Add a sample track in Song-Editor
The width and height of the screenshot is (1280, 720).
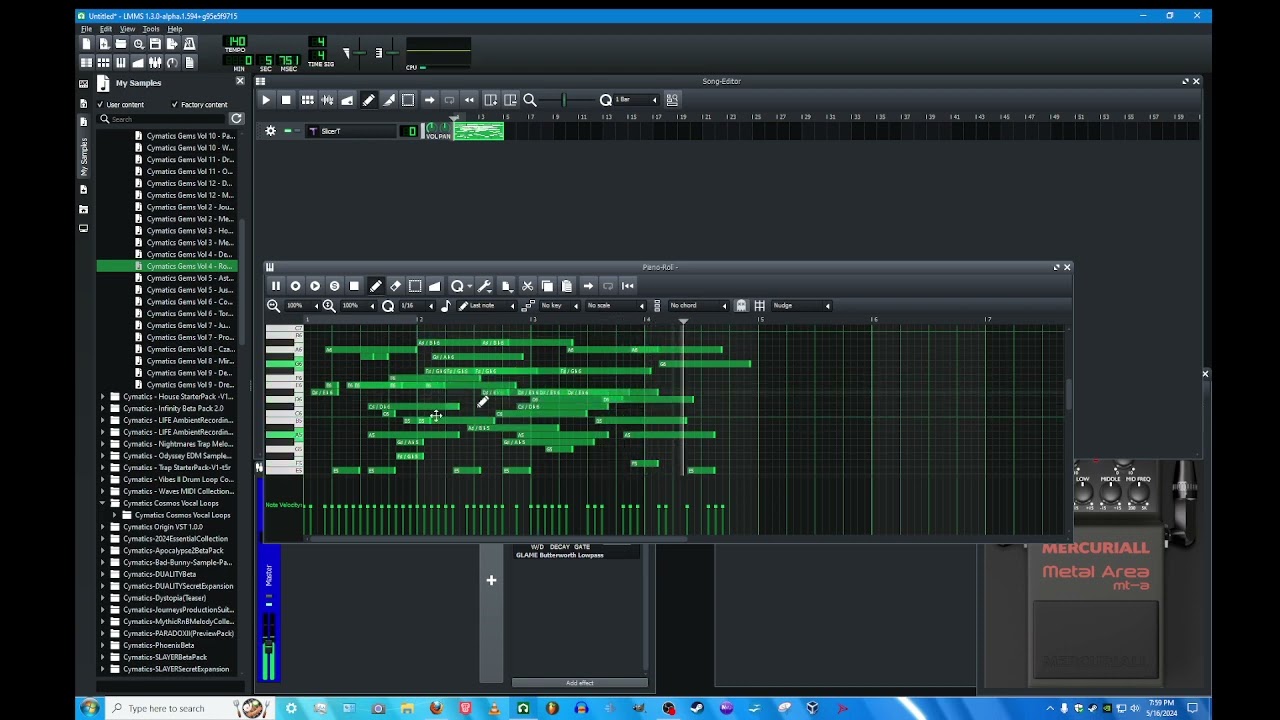tap(327, 100)
